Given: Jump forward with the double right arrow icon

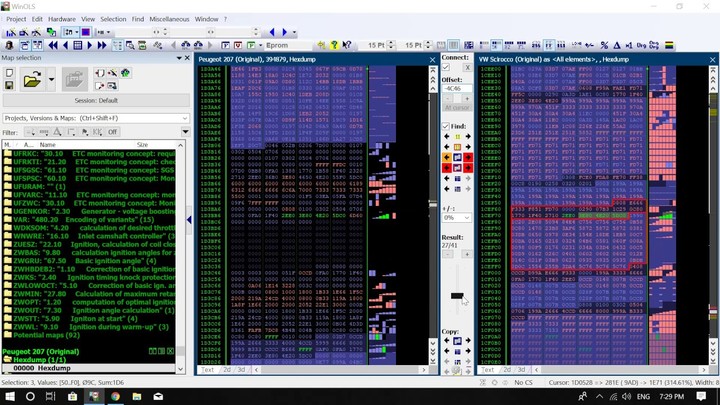Looking at the screenshot, I should pyautogui.click(x=102, y=45).
